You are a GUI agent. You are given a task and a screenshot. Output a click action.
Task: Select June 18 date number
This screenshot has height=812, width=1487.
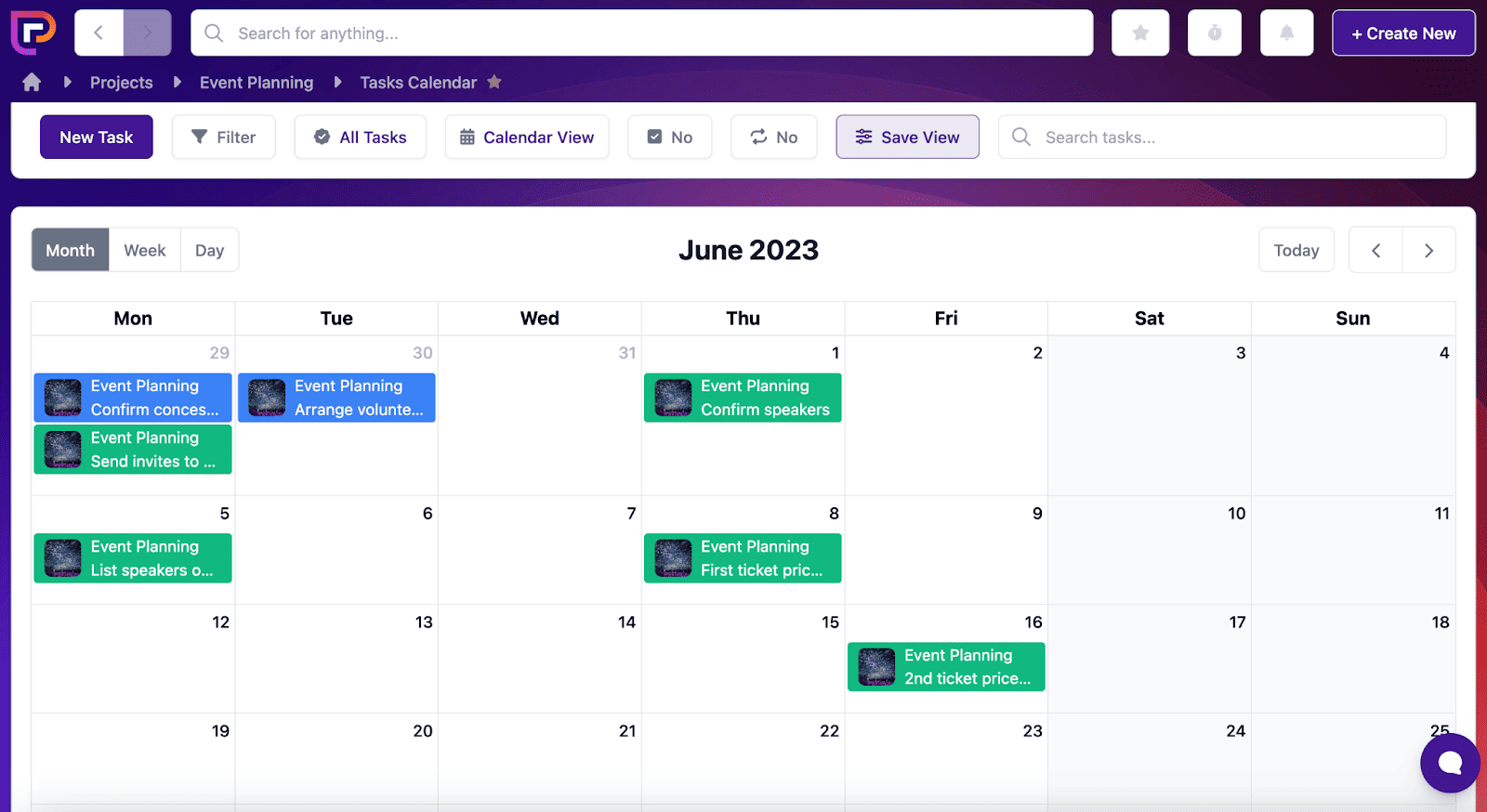pyautogui.click(x=1441, y=622)
